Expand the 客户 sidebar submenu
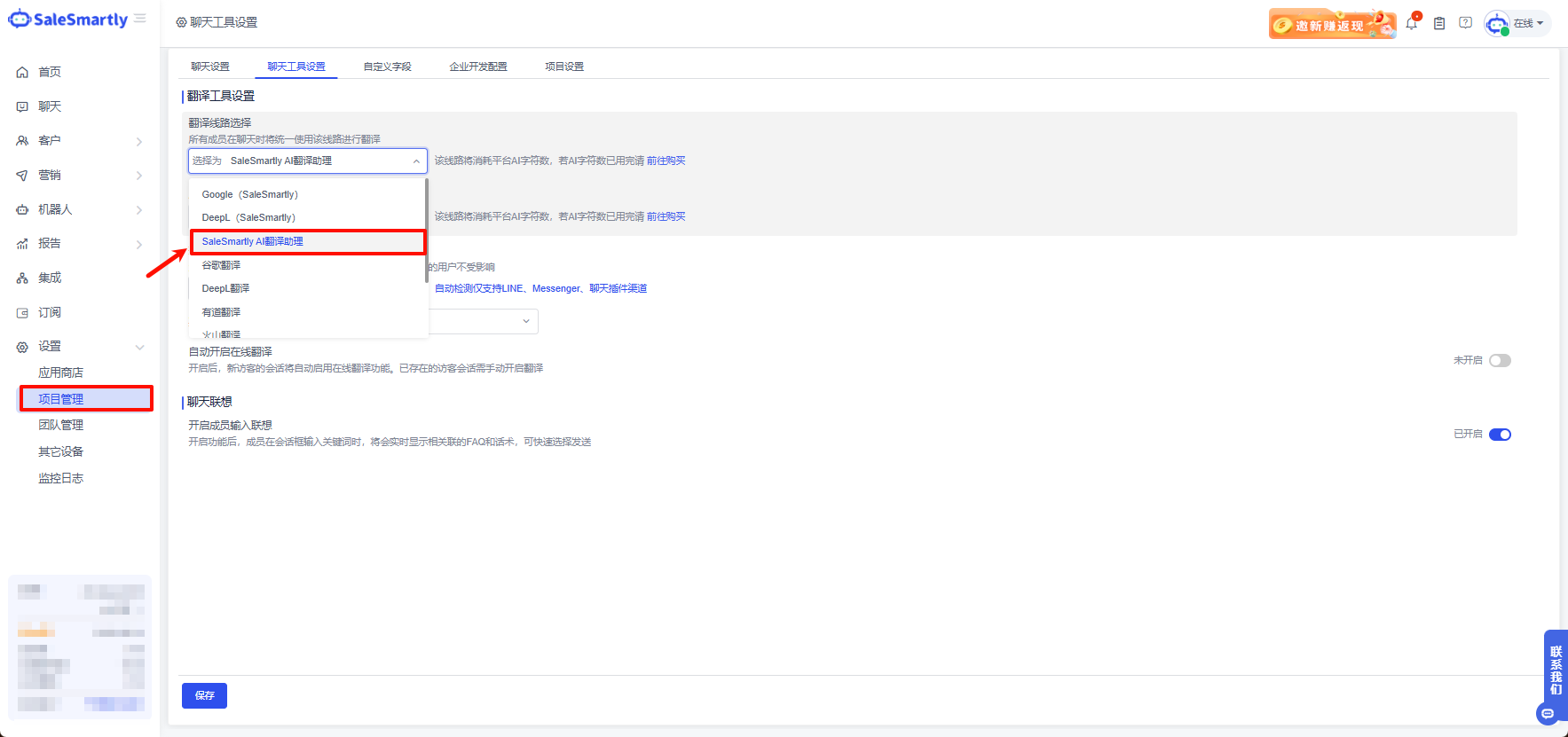Screen dimensions: 1568x737 pos(138,141)
